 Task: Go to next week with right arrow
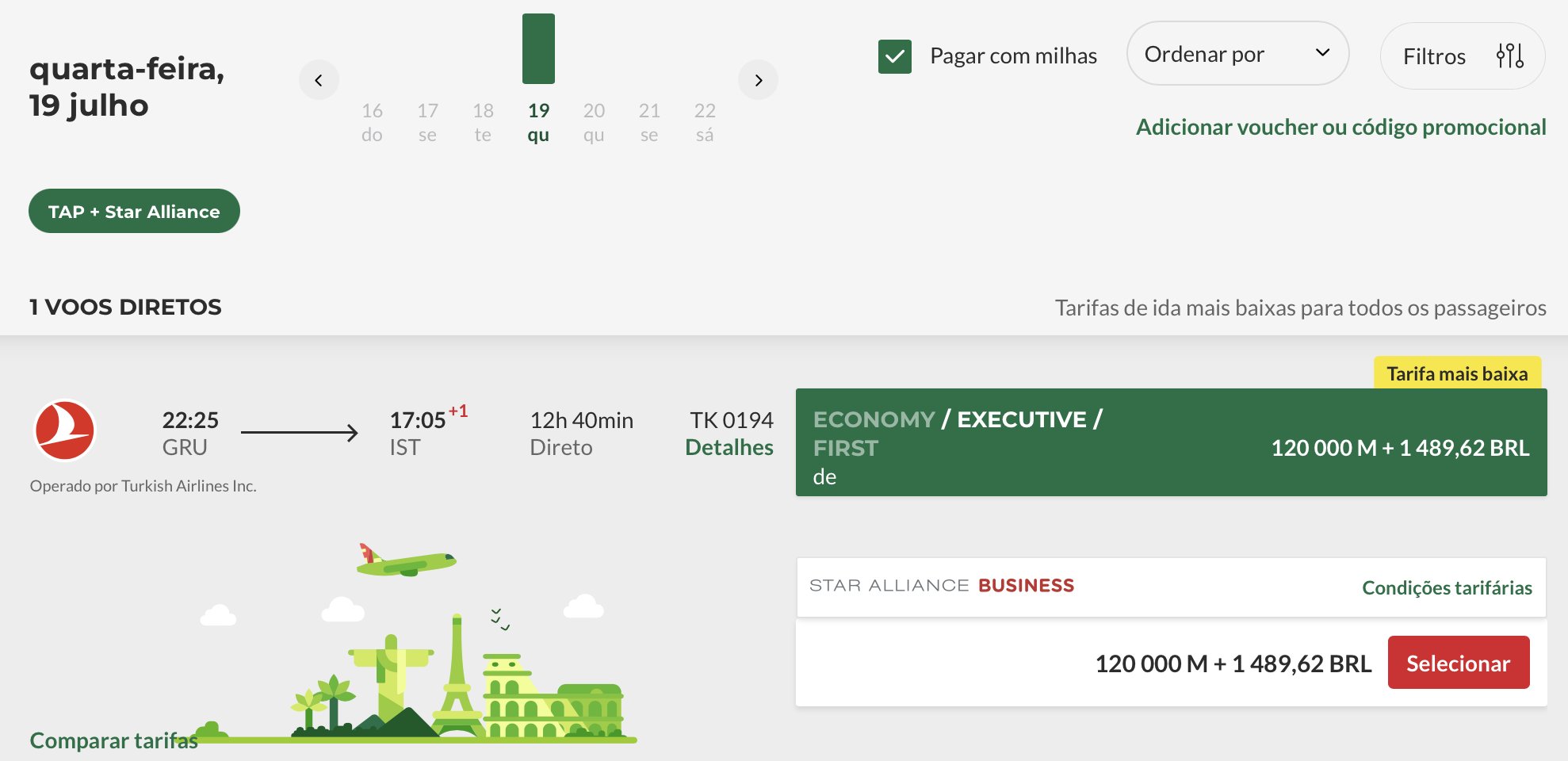[x=758, y=80]
